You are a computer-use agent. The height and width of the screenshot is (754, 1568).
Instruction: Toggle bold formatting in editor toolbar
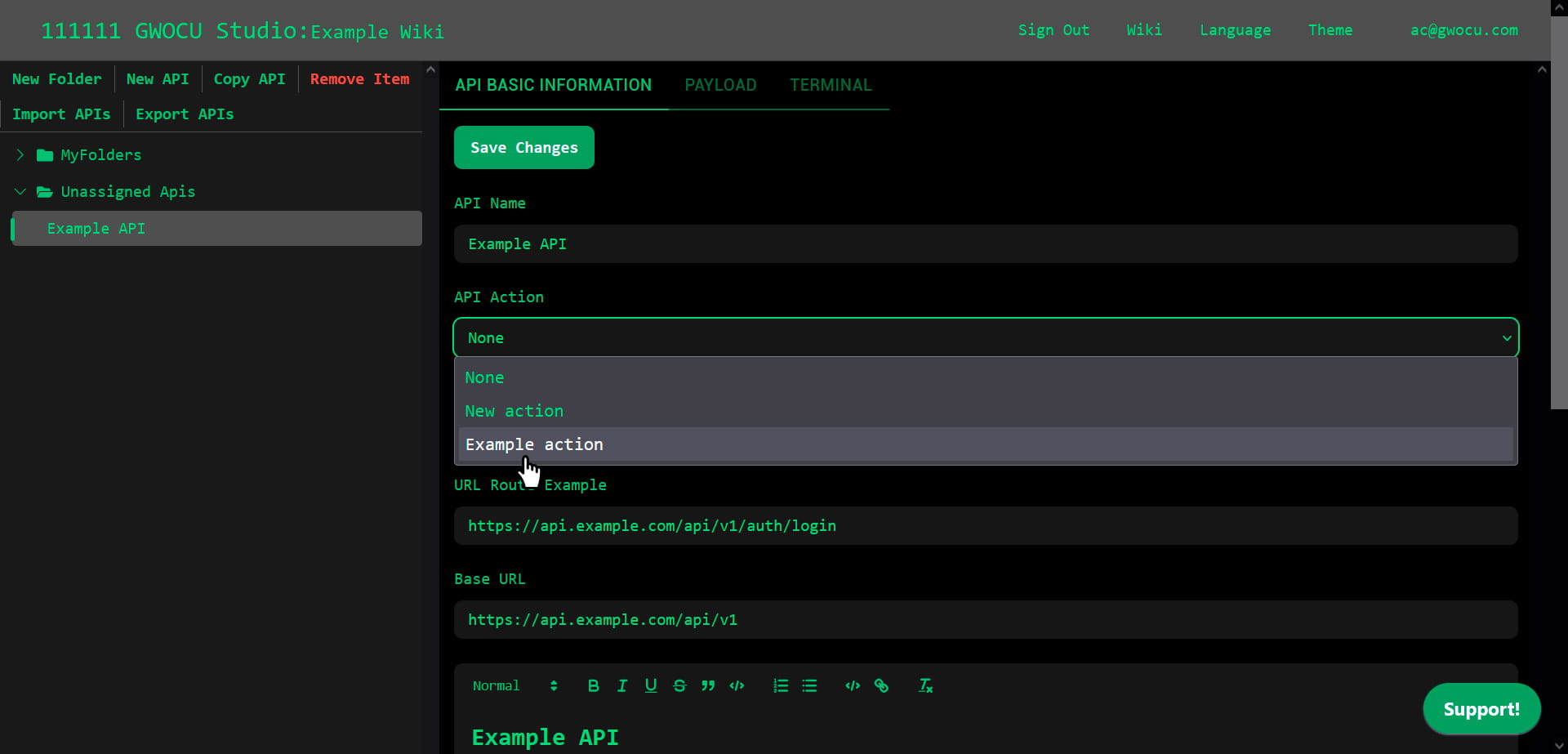(594, 685)
